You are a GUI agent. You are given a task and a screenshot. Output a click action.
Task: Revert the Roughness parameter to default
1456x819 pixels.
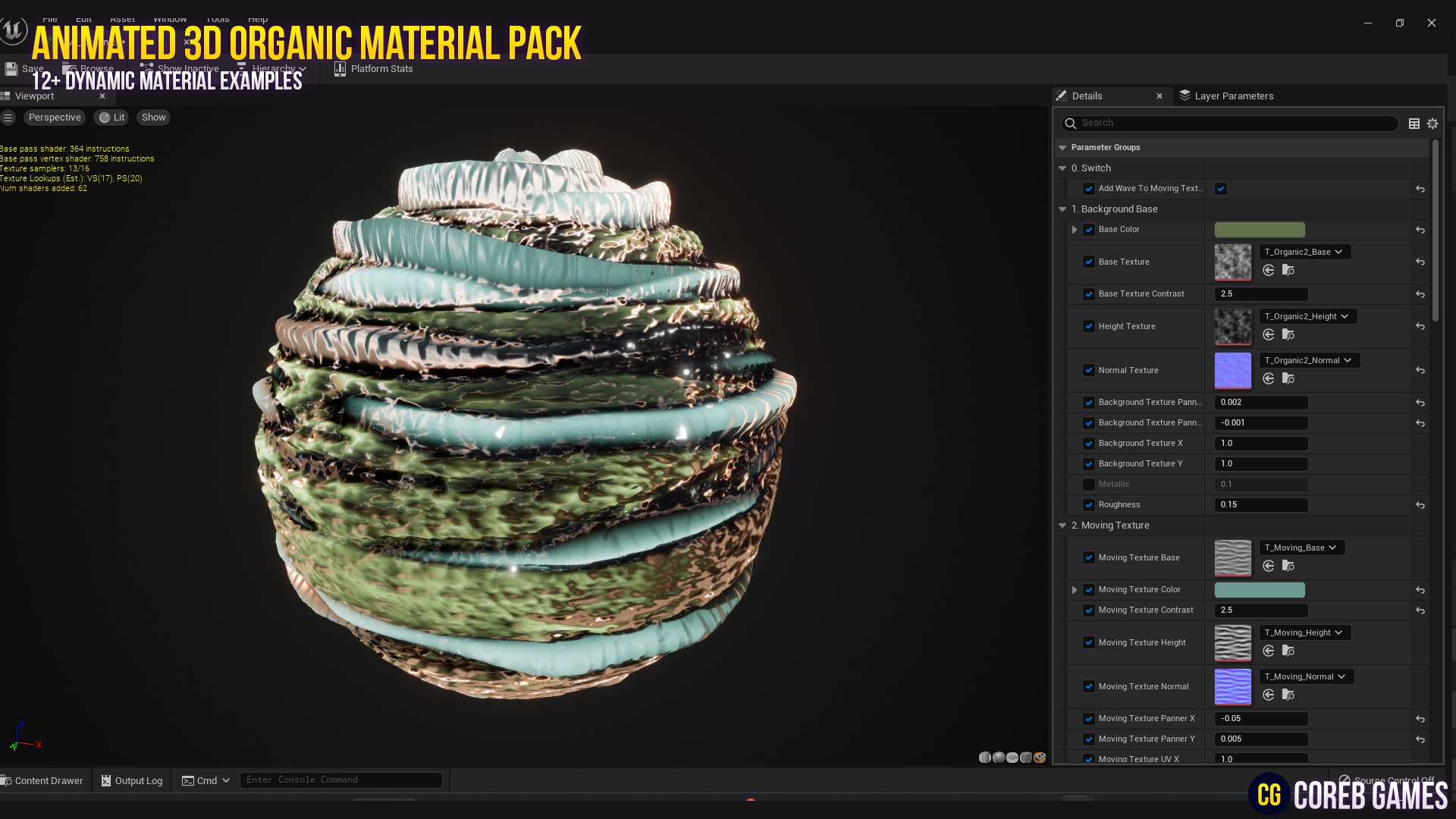pyautogui.click(x=1420, y=505)
